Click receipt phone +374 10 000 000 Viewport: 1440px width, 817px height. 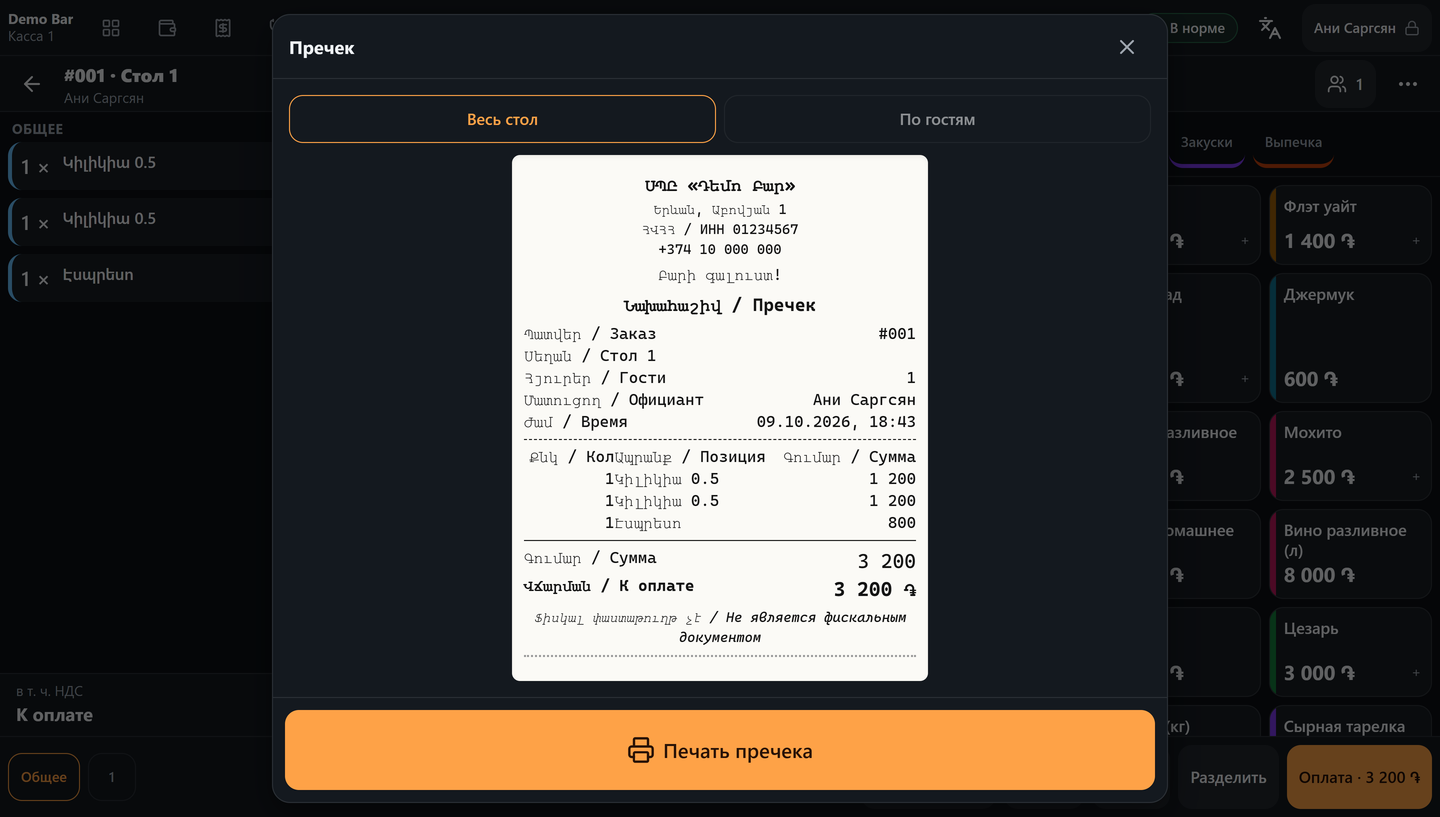720,250
